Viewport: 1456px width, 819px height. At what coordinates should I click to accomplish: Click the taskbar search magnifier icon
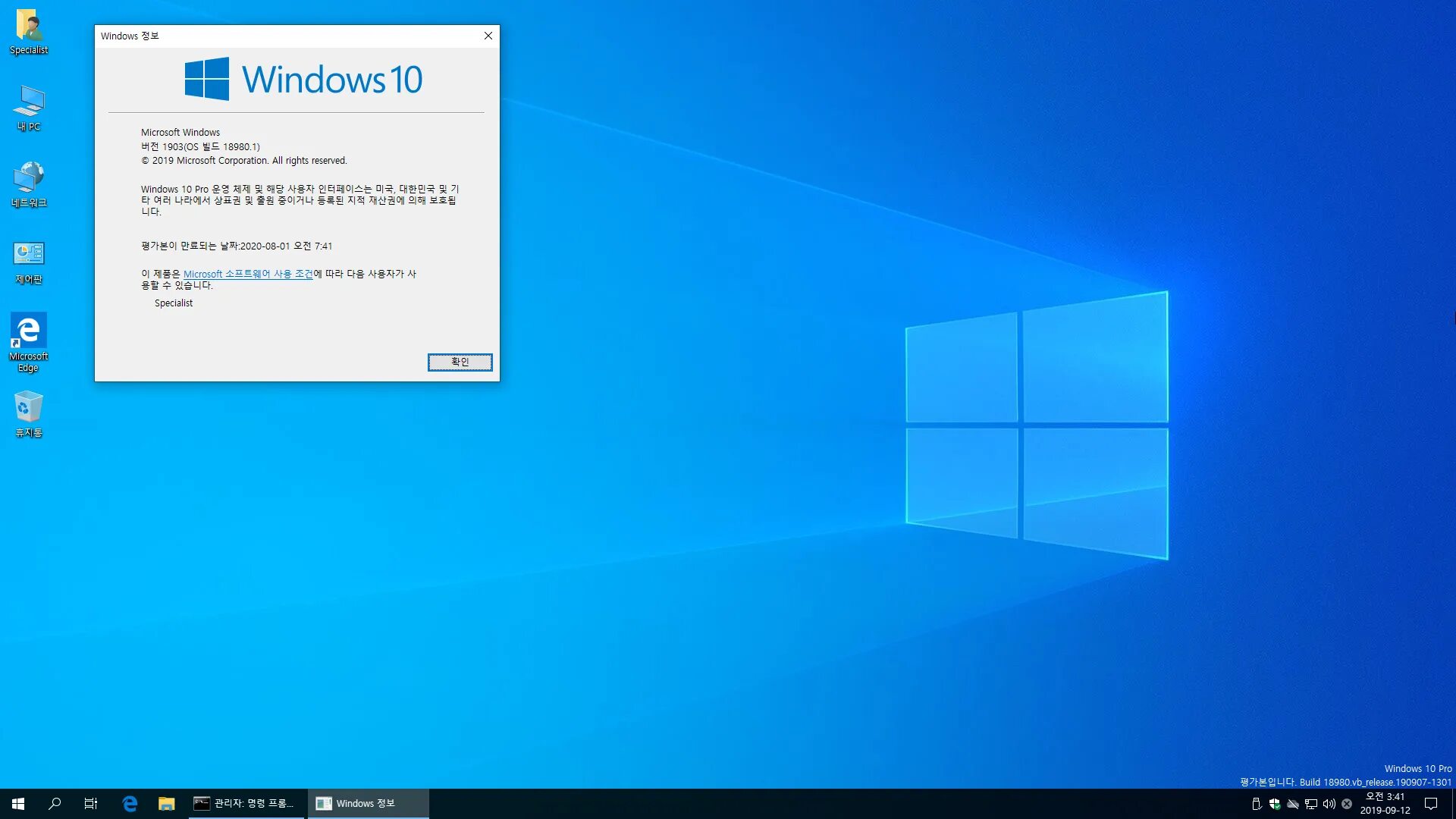coord(55,803)
